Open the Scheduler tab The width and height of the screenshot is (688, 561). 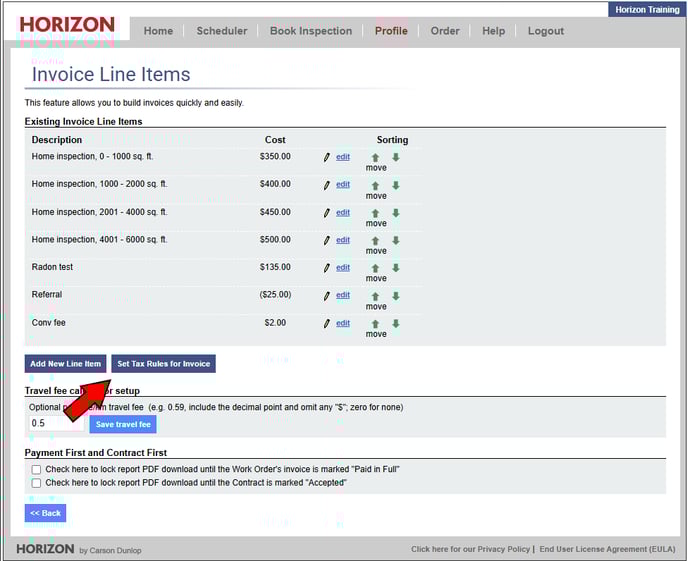point(221,31)
